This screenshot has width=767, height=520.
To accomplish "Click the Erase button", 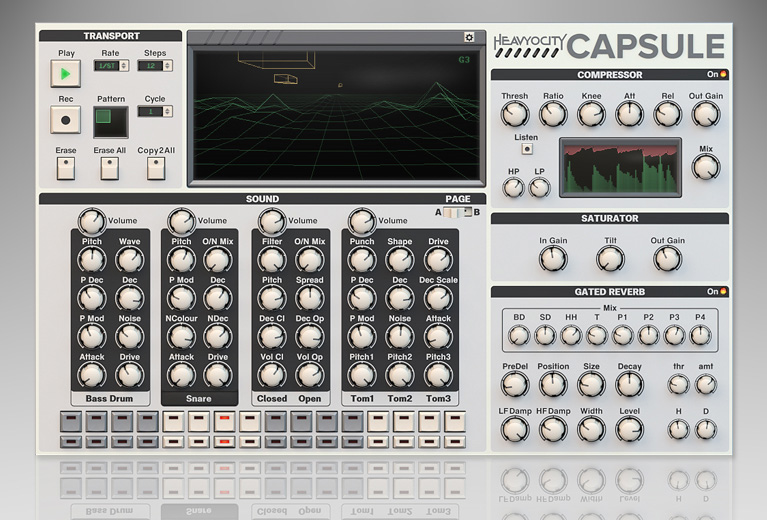I will 66,169.
